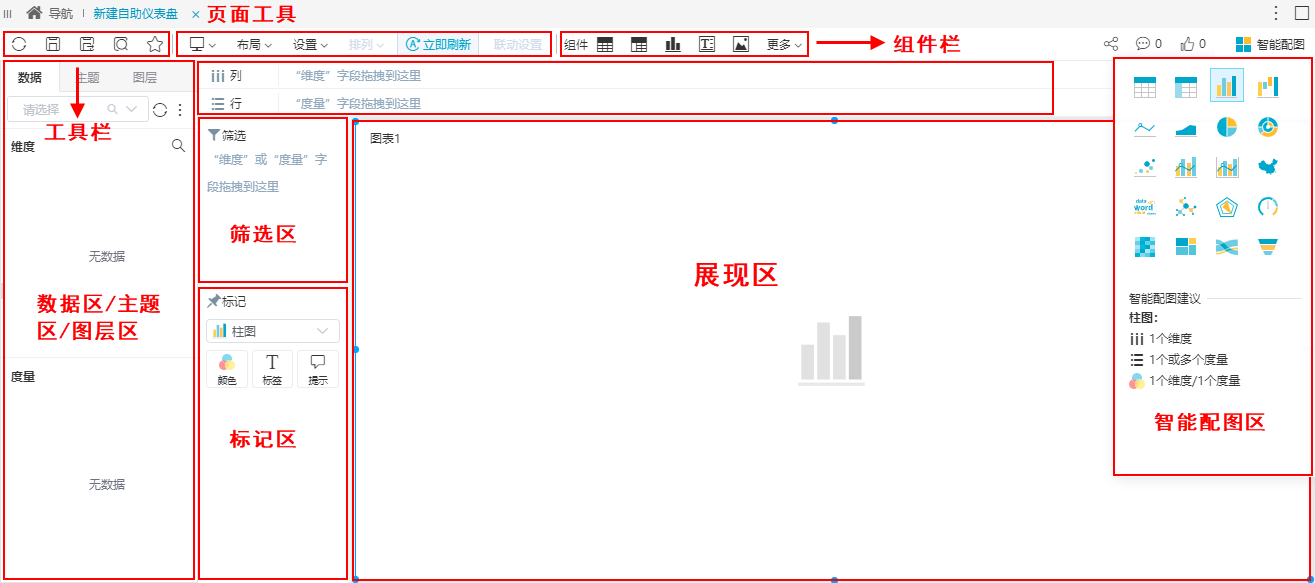
Task: Choose the heat map chart type
Action: pos(1145,247)
